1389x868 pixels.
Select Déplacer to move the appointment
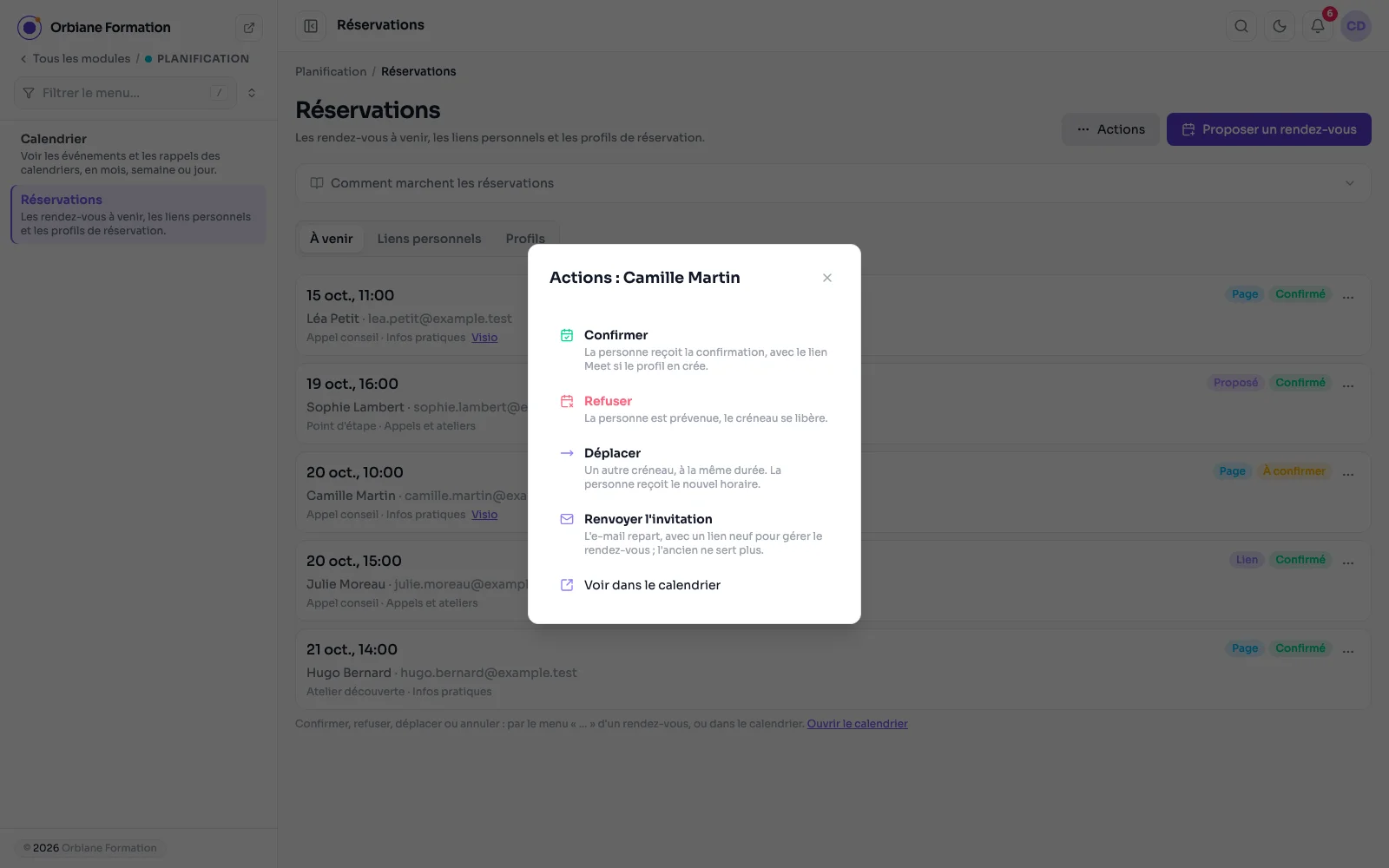coord(694,468)
